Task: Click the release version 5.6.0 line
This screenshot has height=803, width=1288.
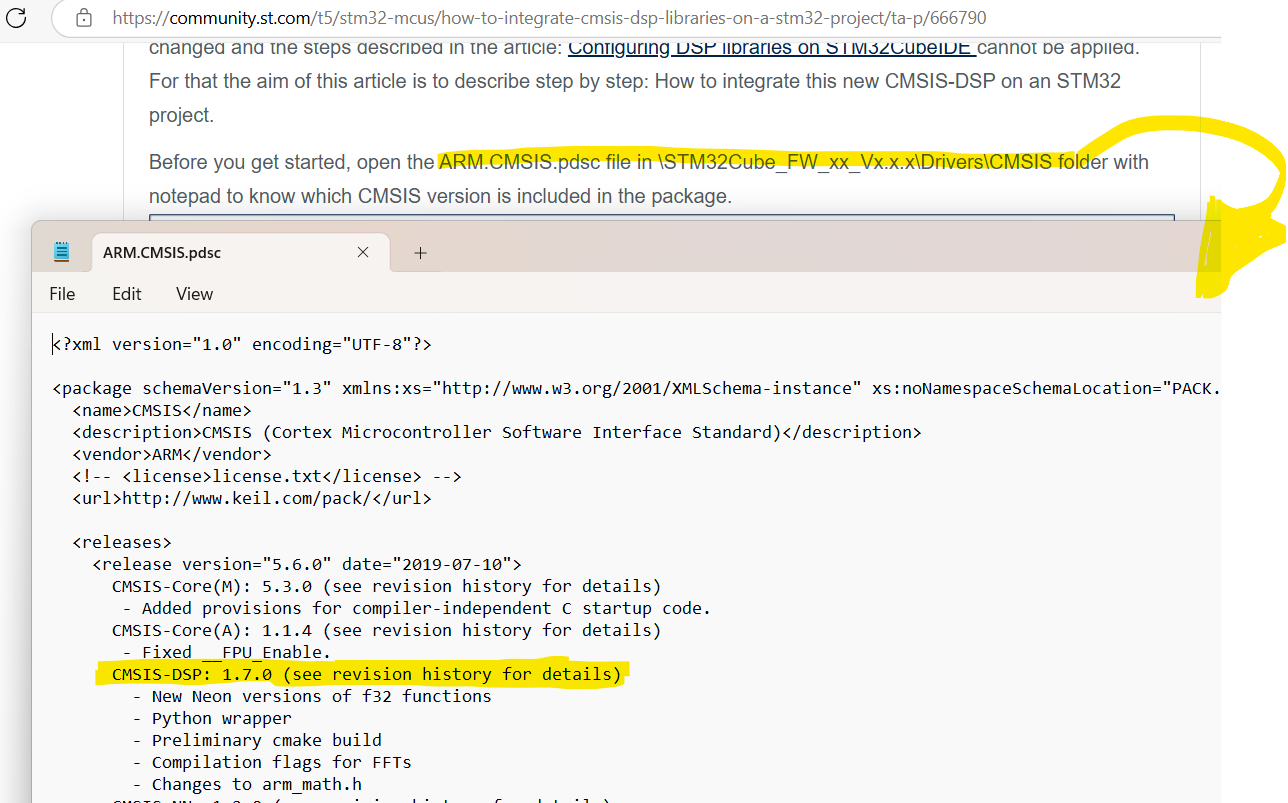Action: pos(307,564)
